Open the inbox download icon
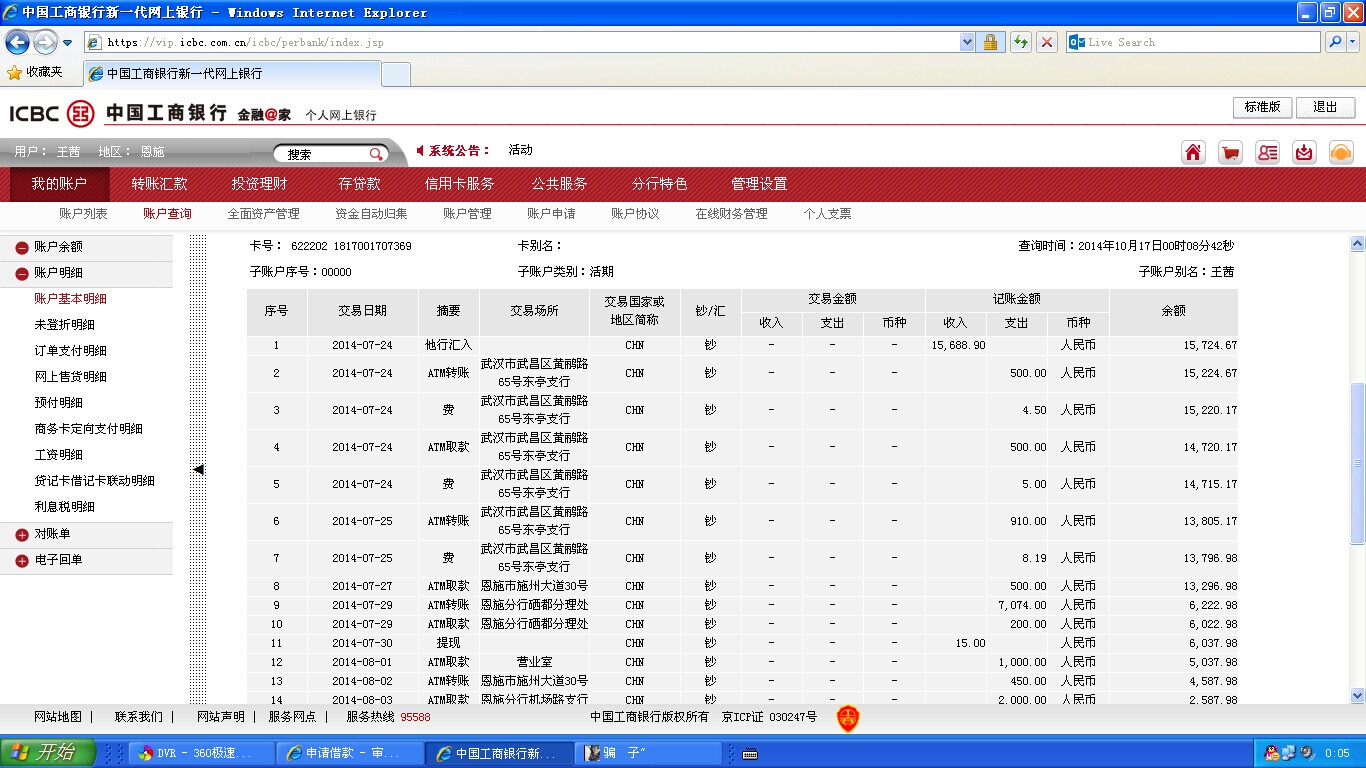This screenshot has height=768, width=1366. pos(1304,152)
